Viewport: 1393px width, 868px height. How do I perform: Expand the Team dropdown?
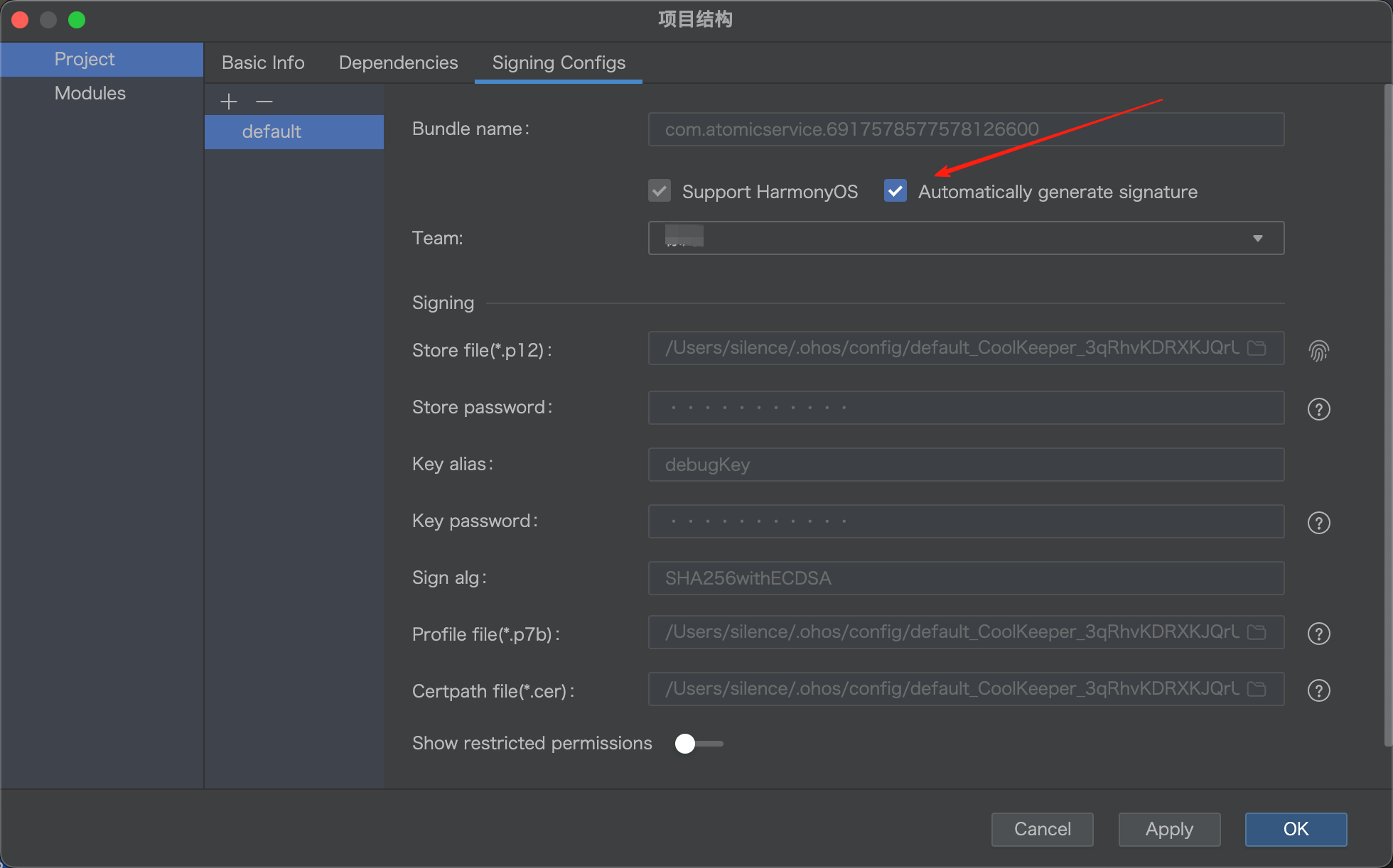click(x=1257, y=238)
